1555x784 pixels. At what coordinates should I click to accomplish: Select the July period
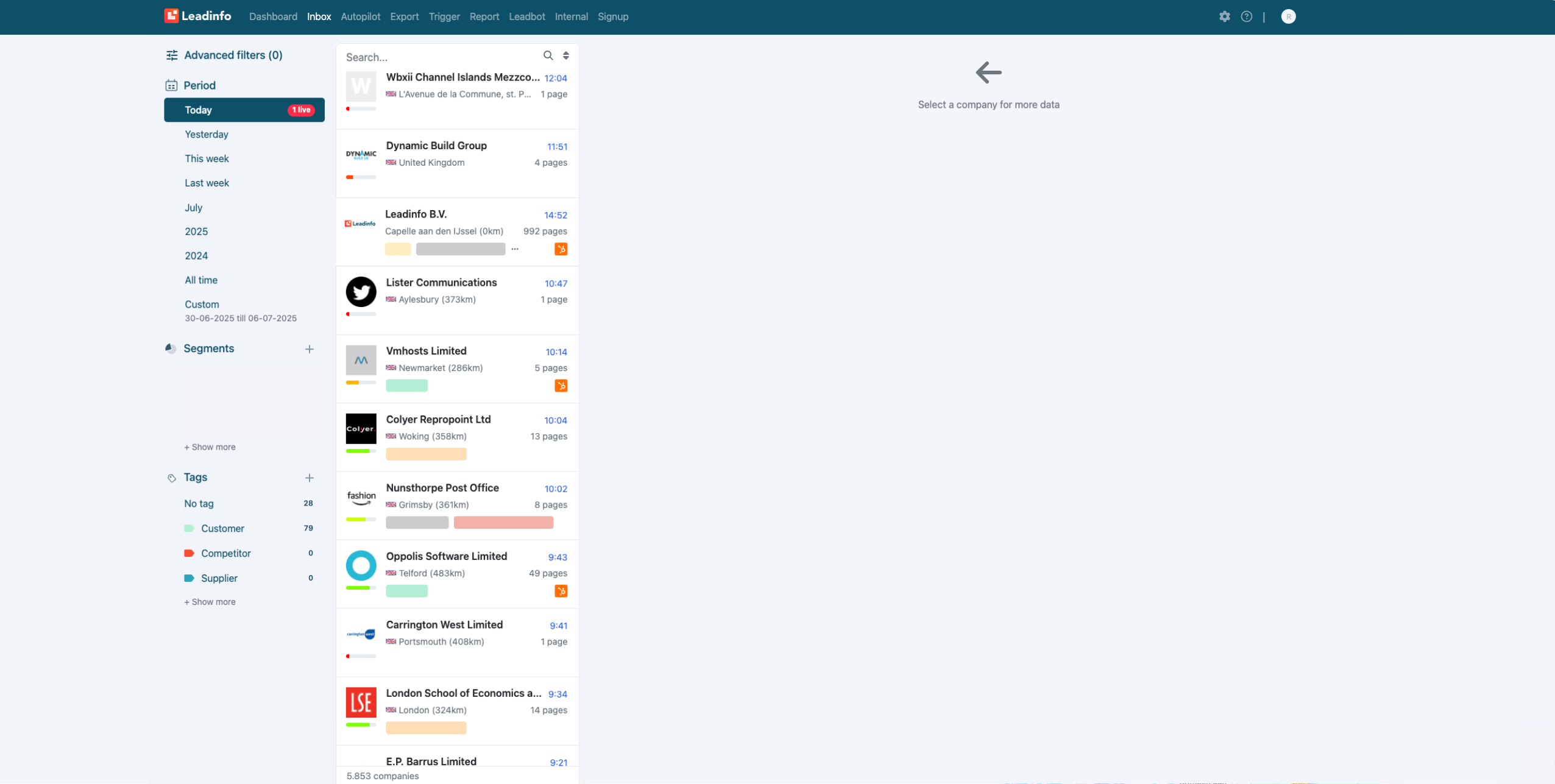pos(194,208)
